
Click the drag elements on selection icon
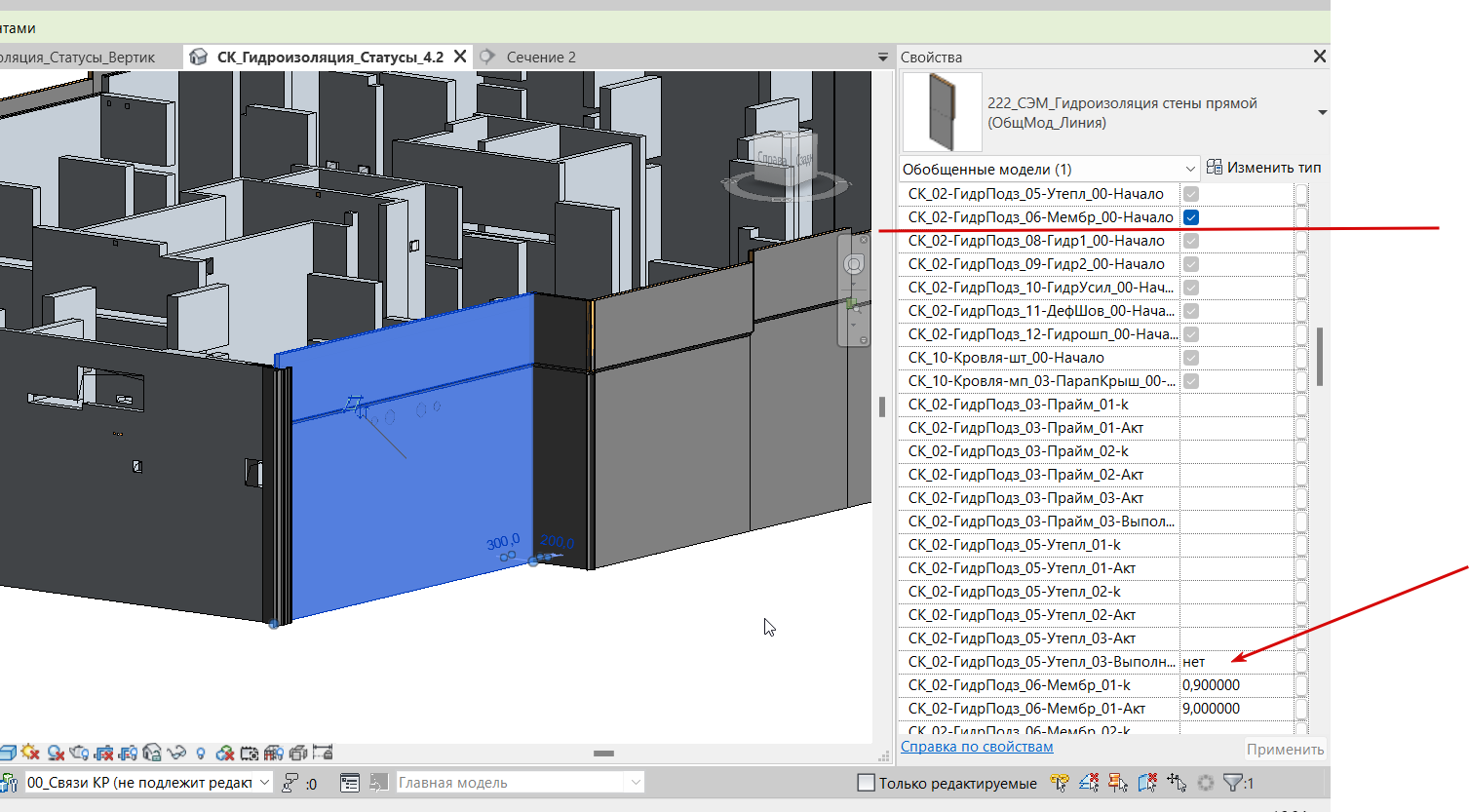[1177, 782]
